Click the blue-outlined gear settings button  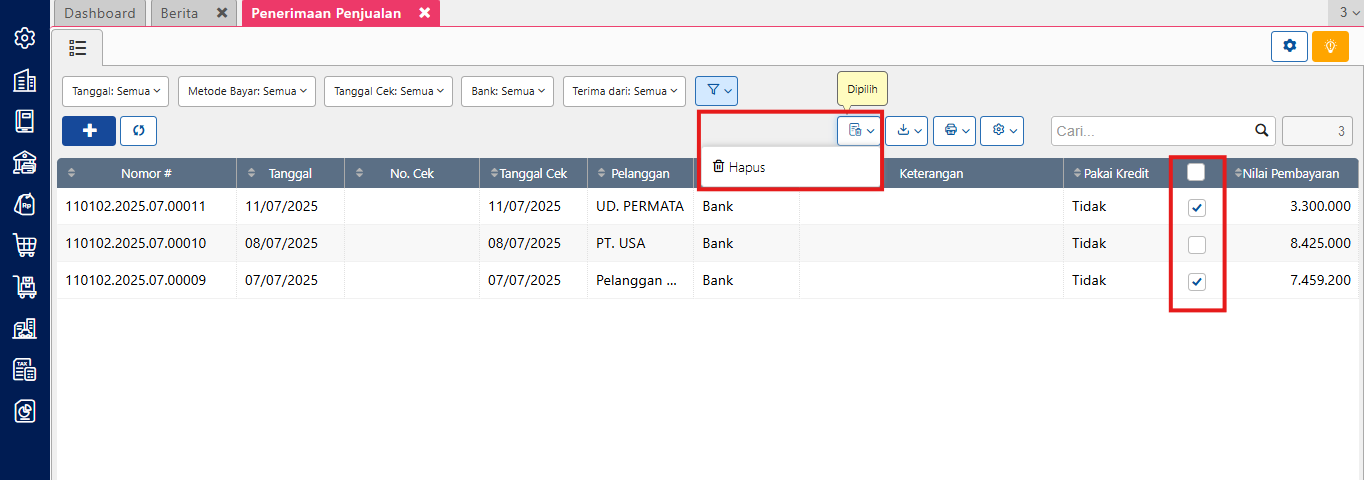pyautogui.click(x=1289, y=46)
